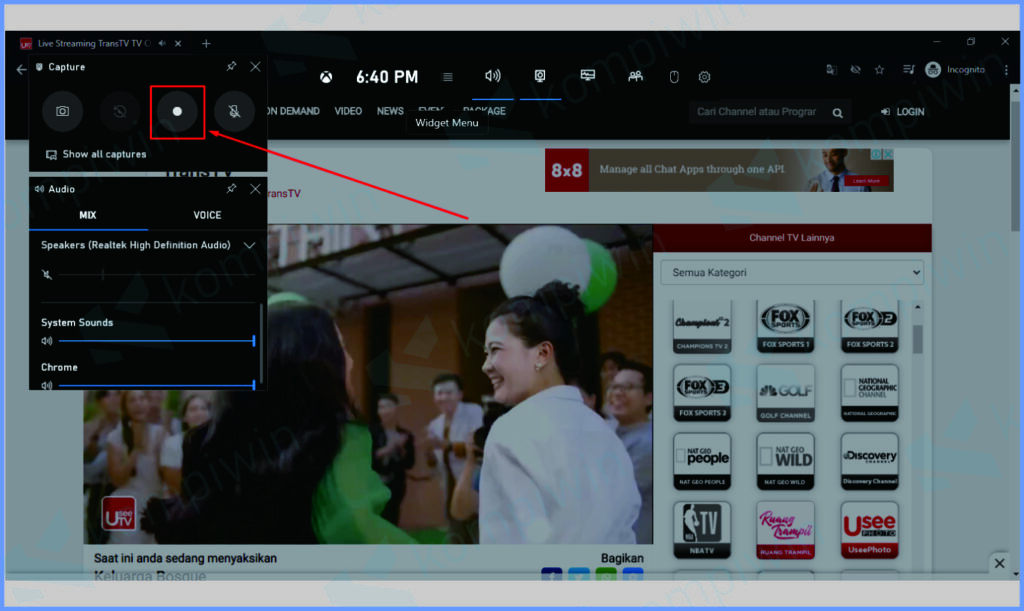Open the Widget Menu list icon
Image resolution: width=1024 pixels, height=611 pixels.
448,77
